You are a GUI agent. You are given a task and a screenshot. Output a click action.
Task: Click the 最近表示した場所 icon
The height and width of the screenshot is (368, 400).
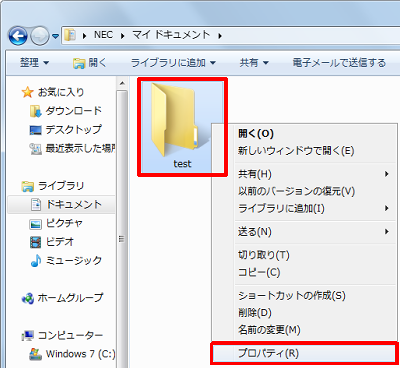click(x=36, y=149)
